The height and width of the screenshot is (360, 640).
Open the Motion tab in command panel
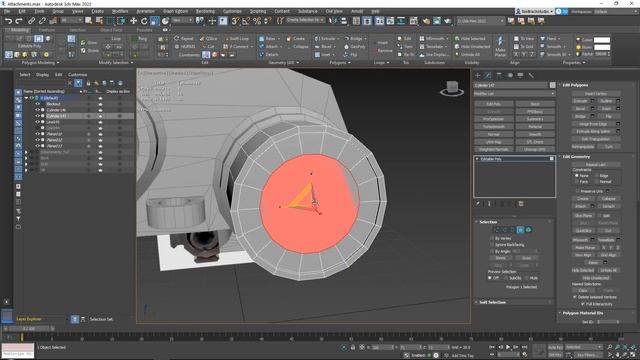pos(510,75)
